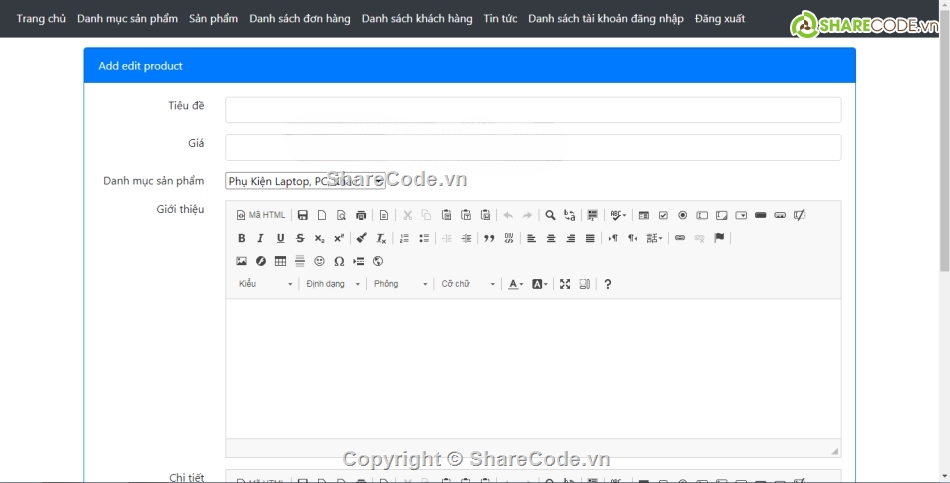Open the Set Language dropdown

pos(654,238)
